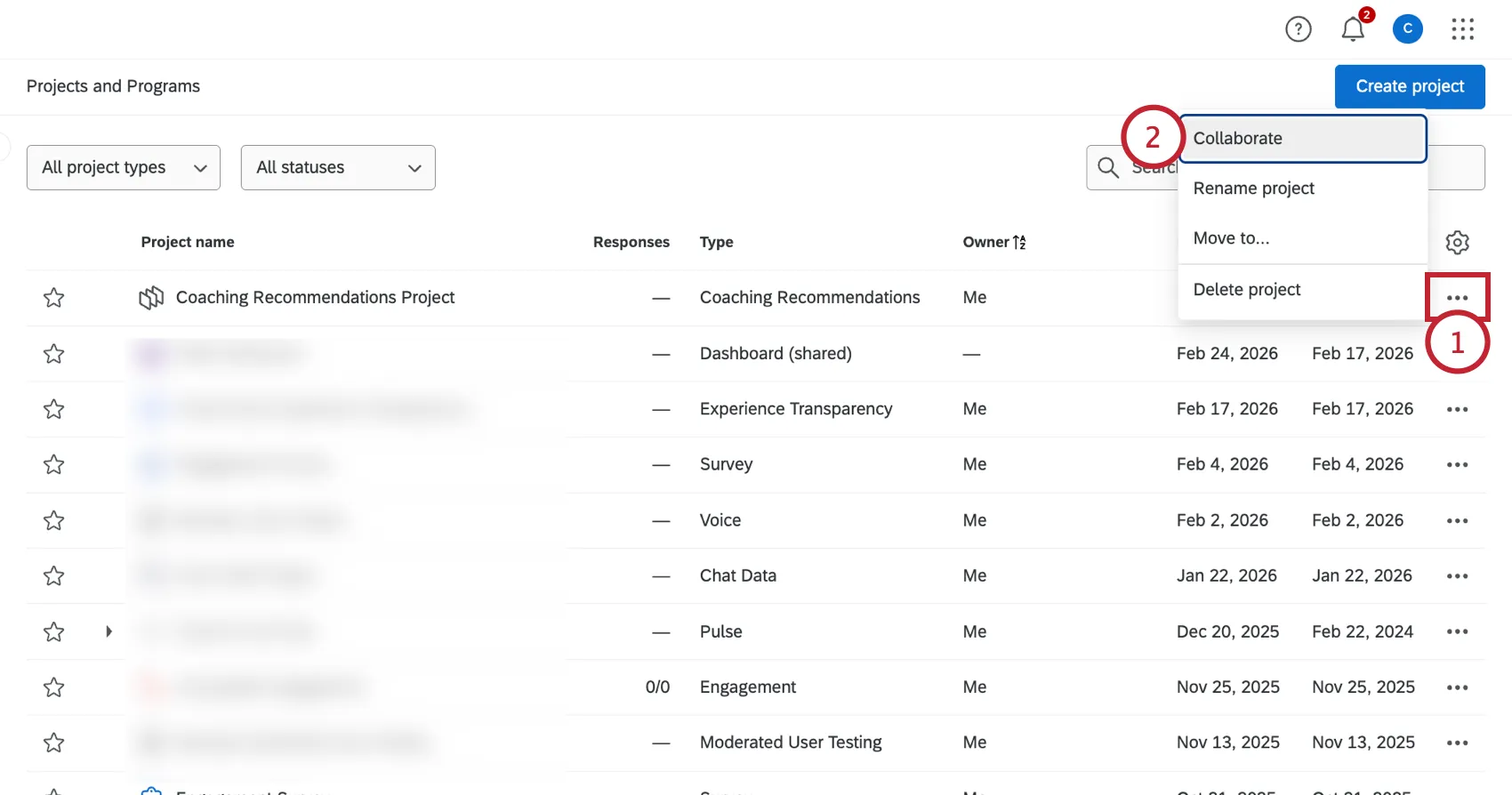This screenshot has width=1512, height=795.
Task: Click the Engagement 0/0 responses cell
Action: point(657,687)
